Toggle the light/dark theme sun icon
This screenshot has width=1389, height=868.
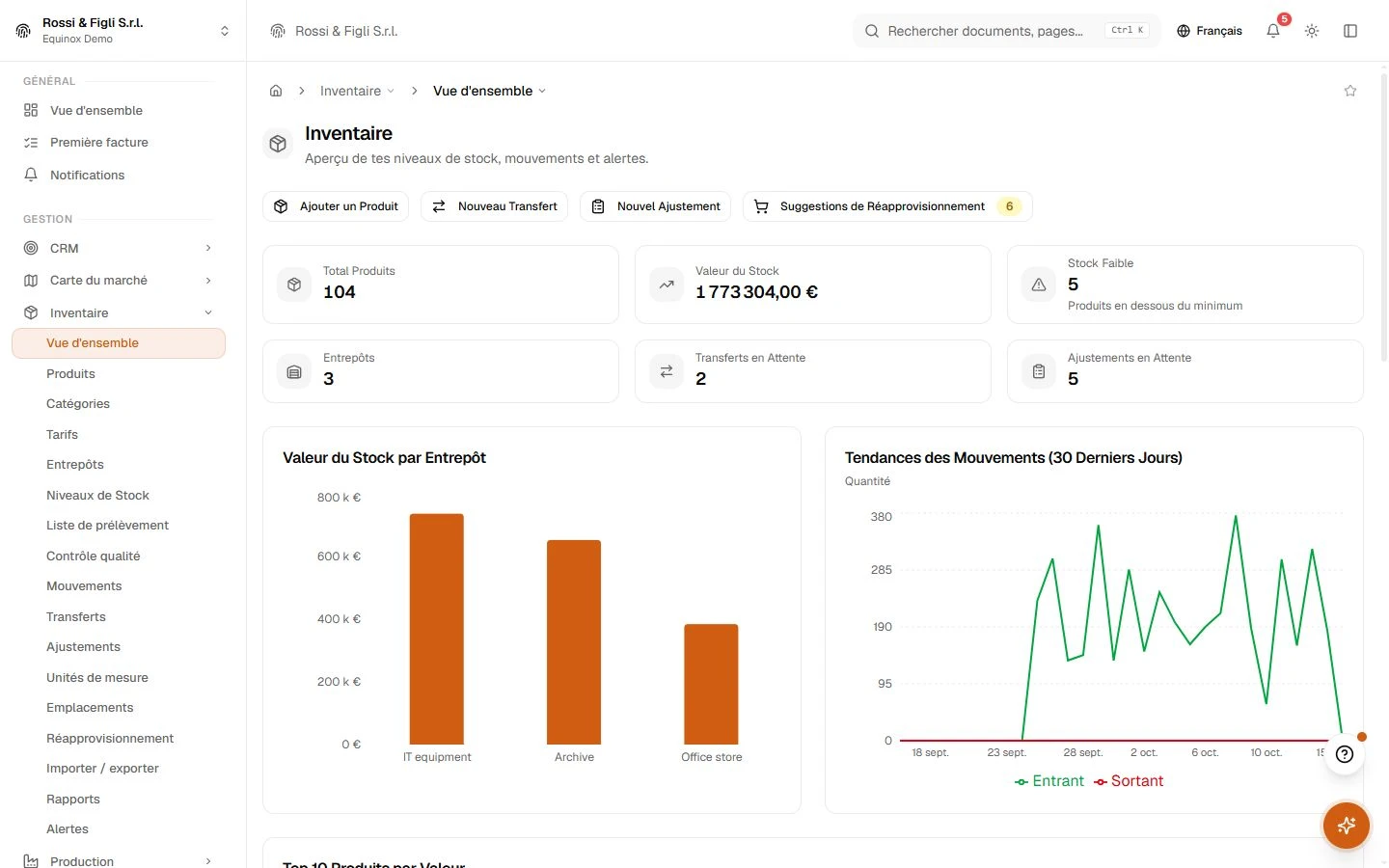point(1312,31)
